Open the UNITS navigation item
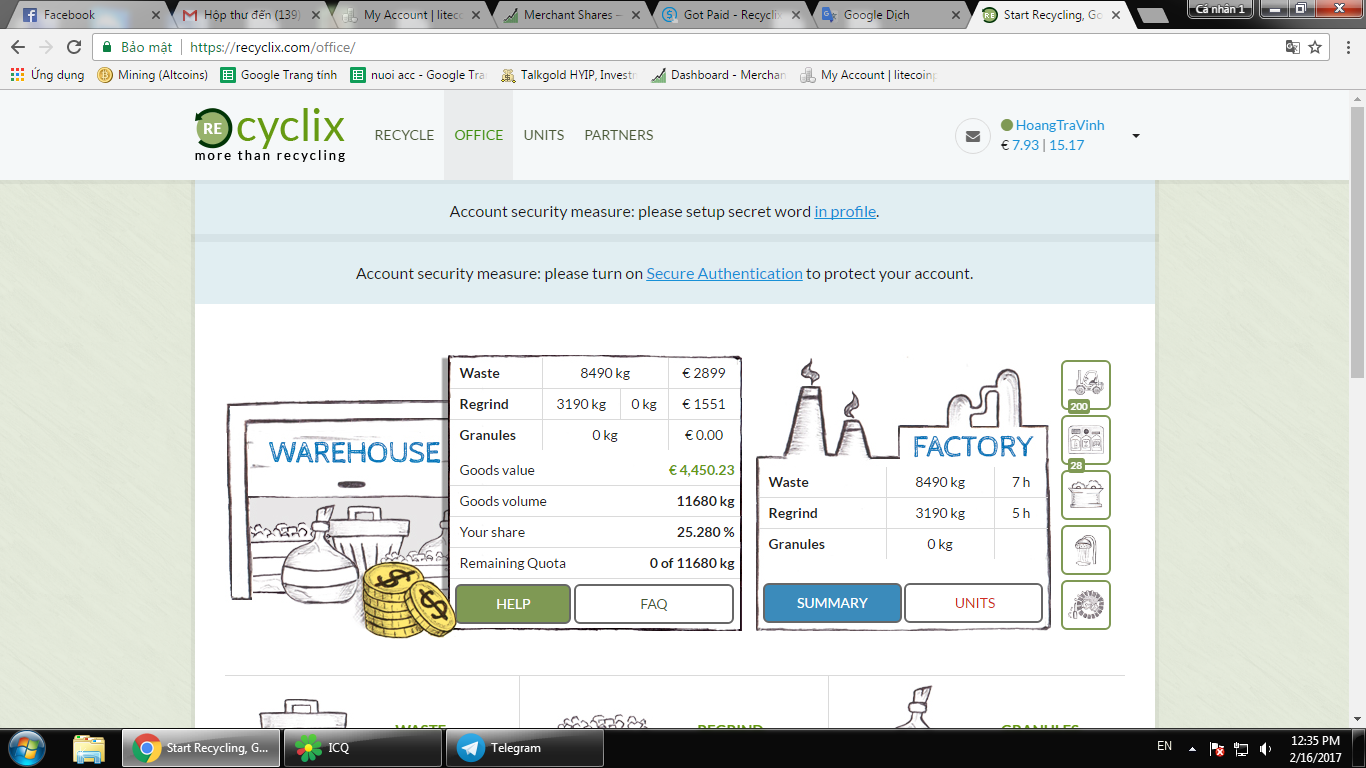Viewport: 1366px width, 768px height. click(544, 135)
